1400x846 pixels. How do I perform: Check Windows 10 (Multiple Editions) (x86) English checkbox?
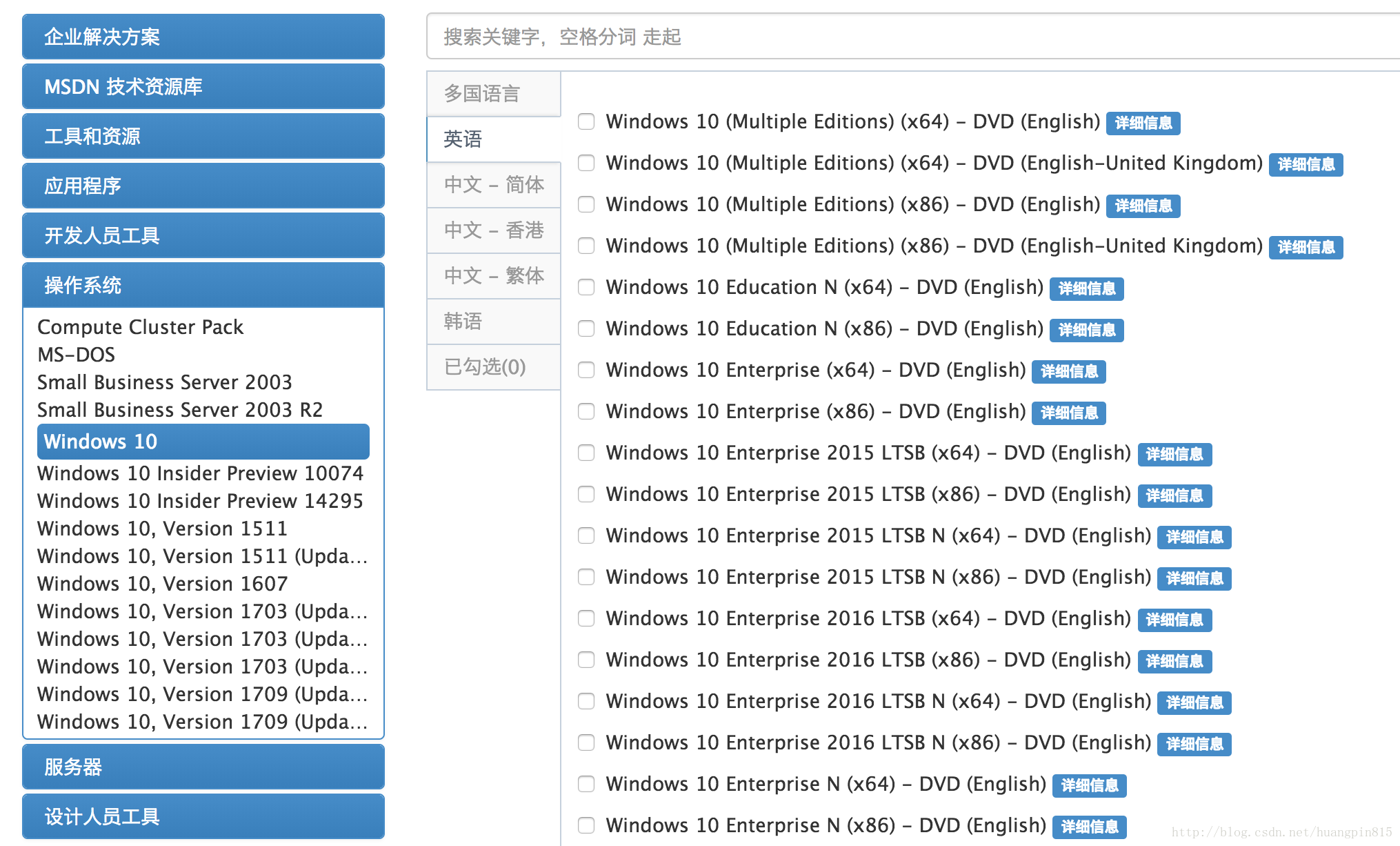(x=586, y=204)
